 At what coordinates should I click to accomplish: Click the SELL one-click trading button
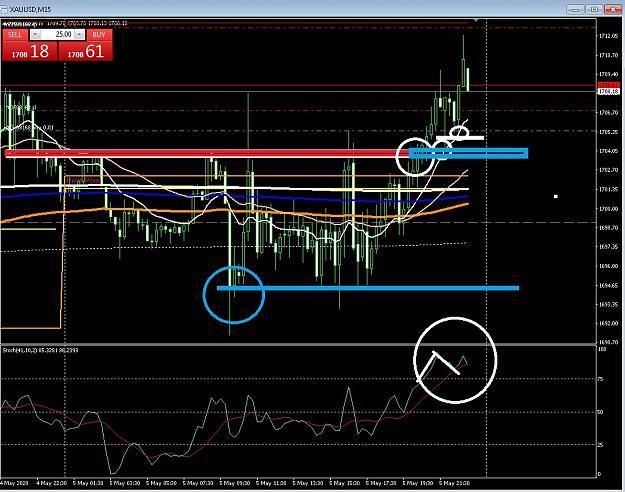(15, 35)
